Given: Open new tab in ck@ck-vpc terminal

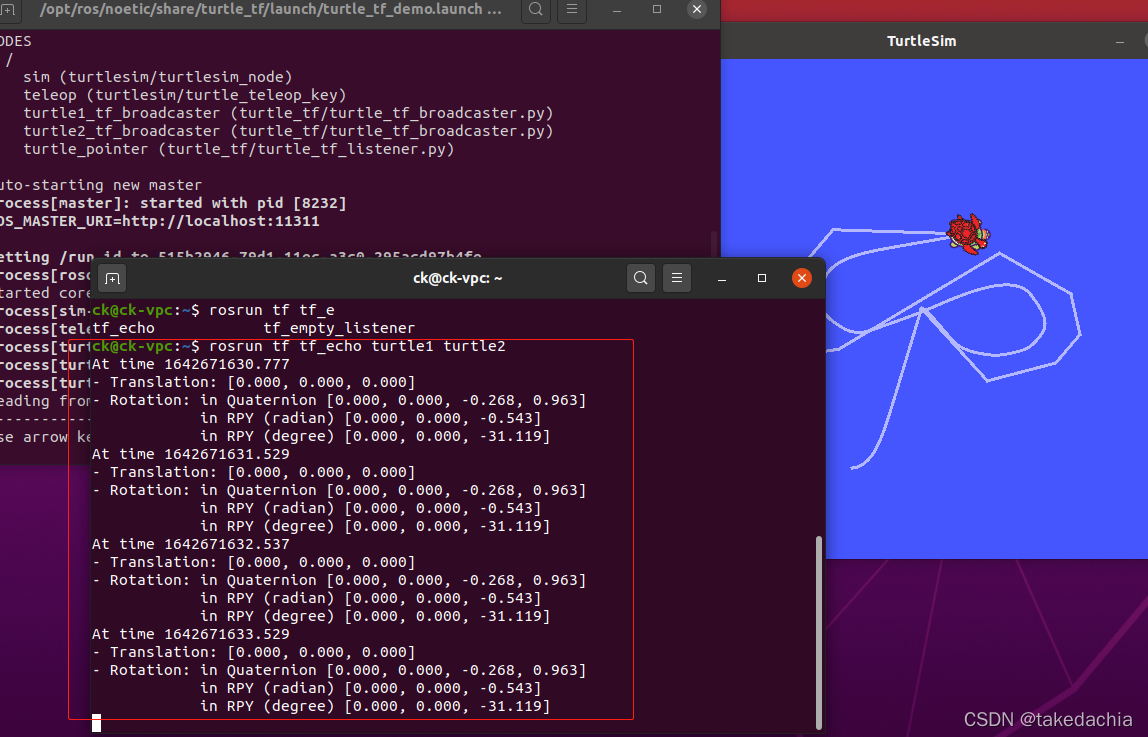Looking at the screenshot, I should point(112,278).
